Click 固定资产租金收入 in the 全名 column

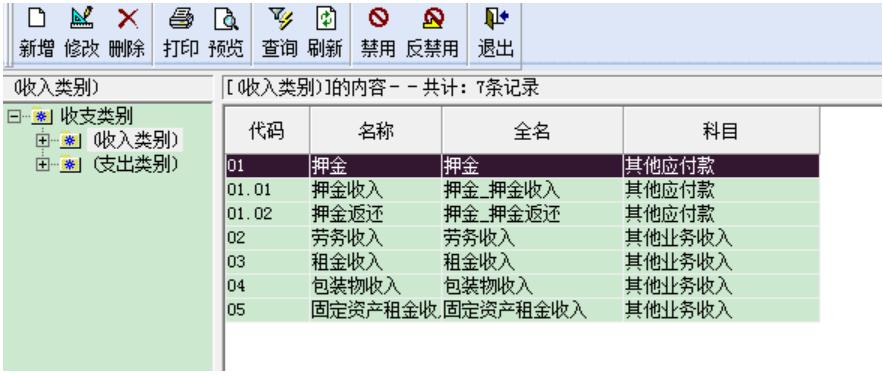[532, 310]
